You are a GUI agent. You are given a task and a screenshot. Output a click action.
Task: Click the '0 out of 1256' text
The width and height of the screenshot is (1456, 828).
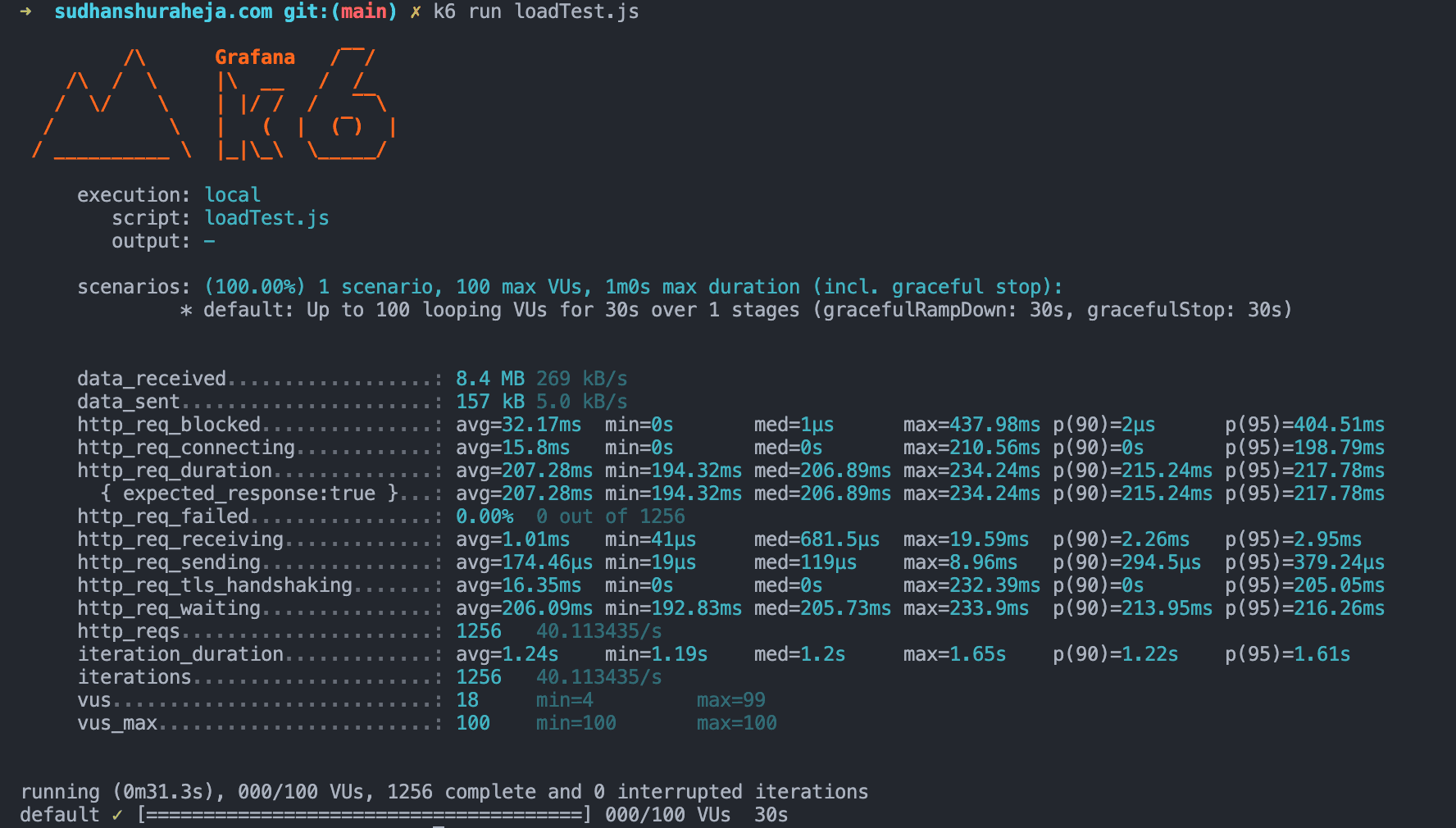pos(611,516)
